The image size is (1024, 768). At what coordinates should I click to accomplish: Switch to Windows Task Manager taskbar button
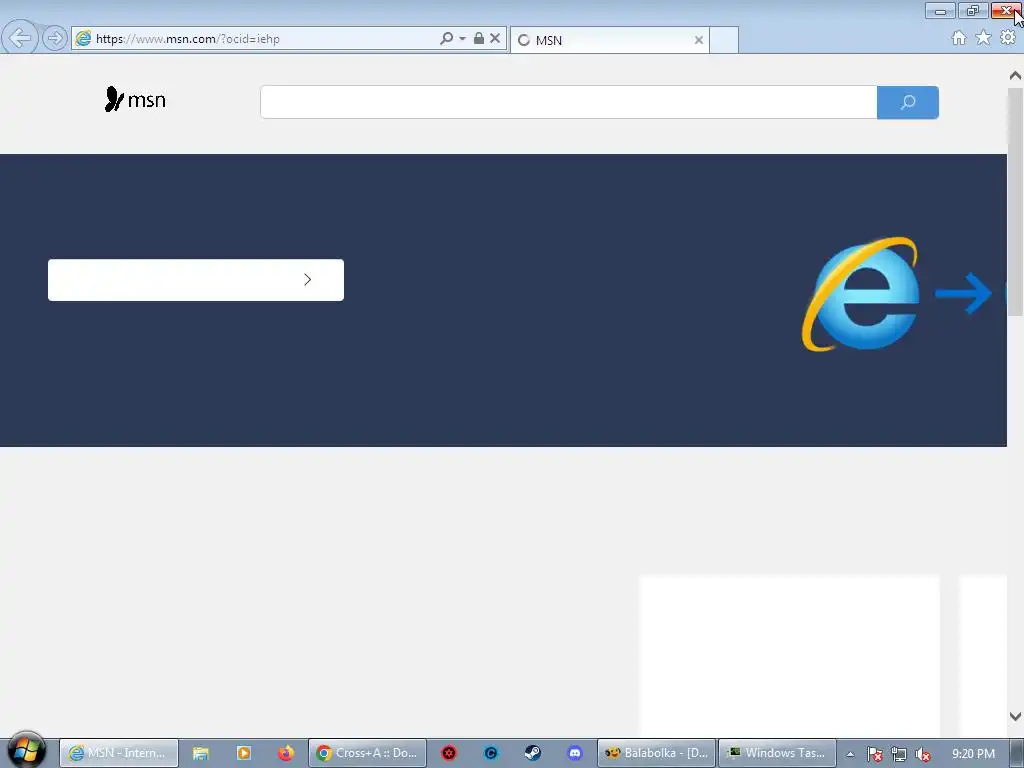pos(777,753)
